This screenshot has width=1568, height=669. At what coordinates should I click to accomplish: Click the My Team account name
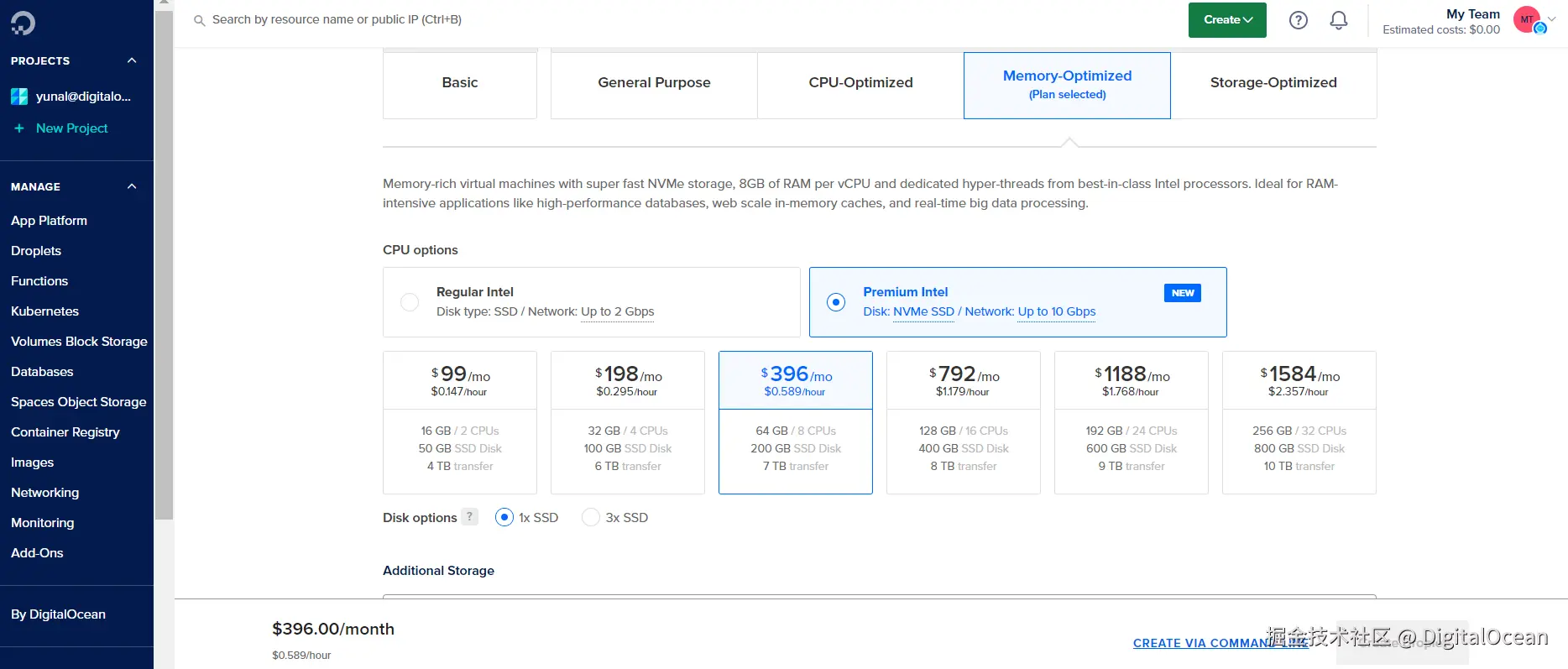1472,13
